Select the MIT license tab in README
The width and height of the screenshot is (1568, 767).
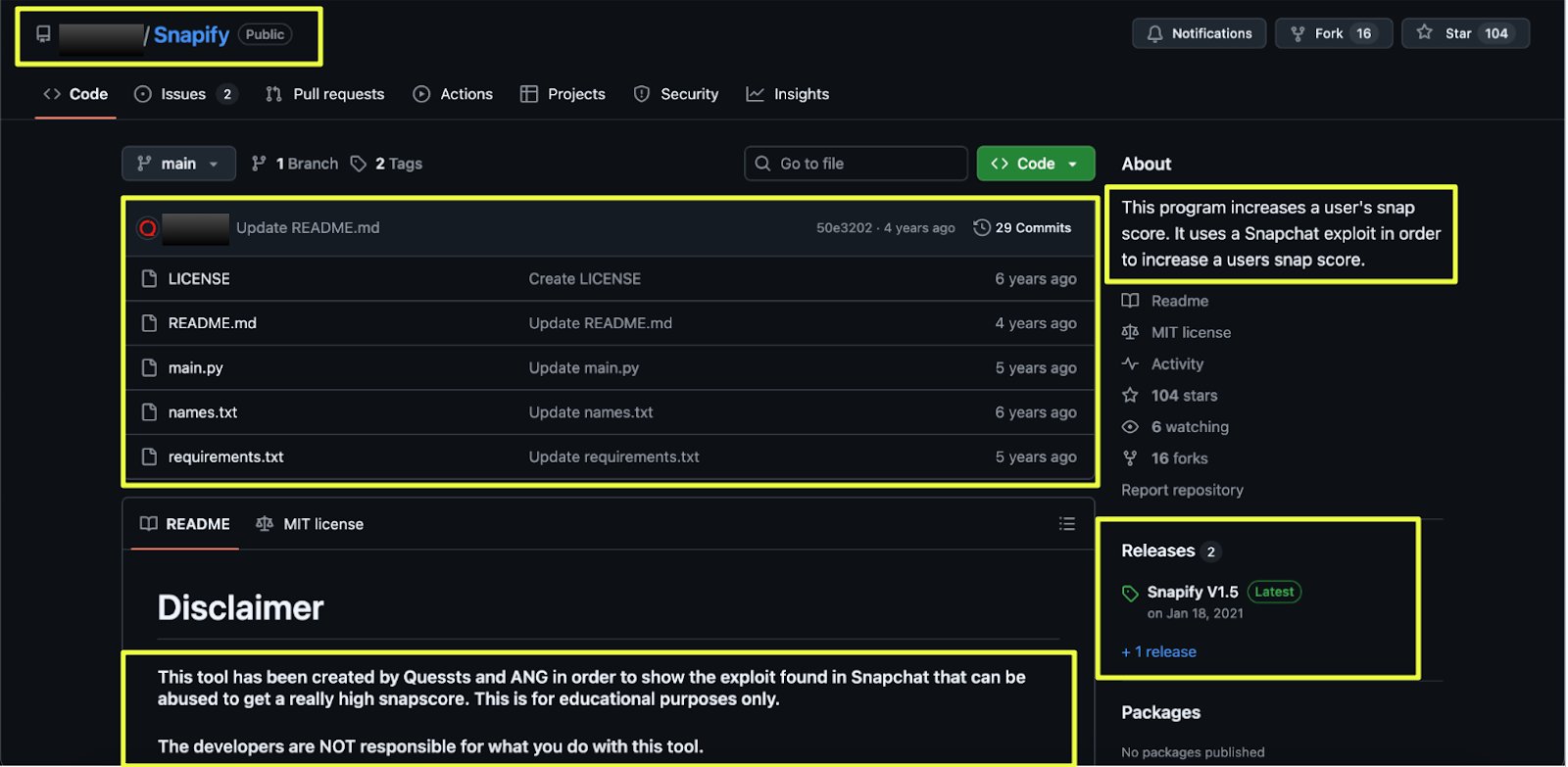(310, 524)
